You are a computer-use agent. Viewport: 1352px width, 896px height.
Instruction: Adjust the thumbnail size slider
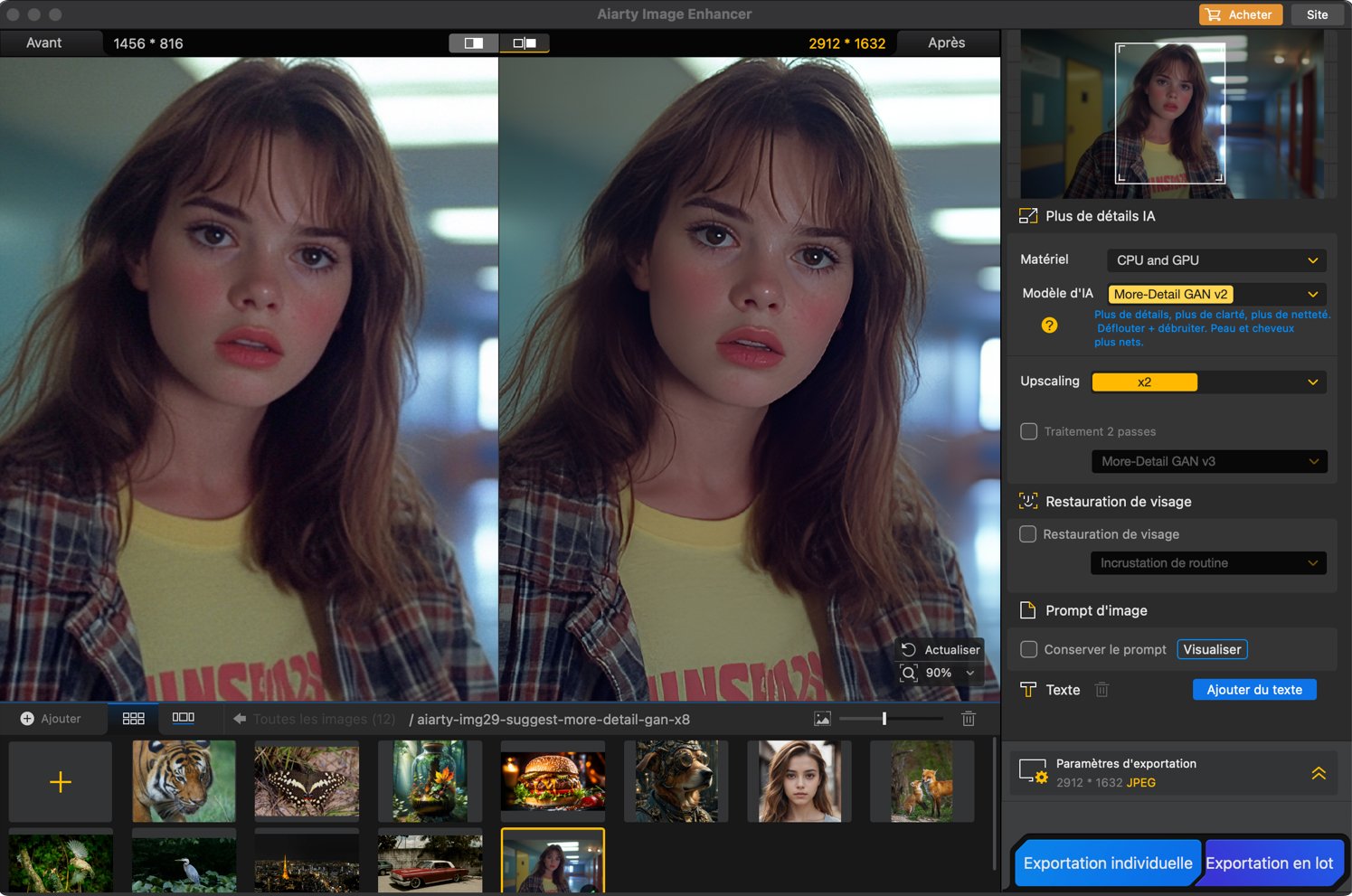884,719
